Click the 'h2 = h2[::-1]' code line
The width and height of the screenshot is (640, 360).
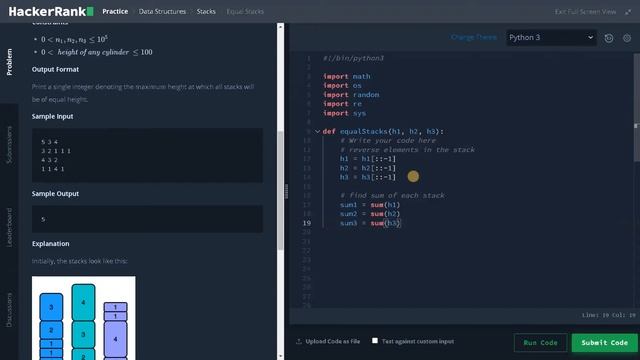(368, 168)
